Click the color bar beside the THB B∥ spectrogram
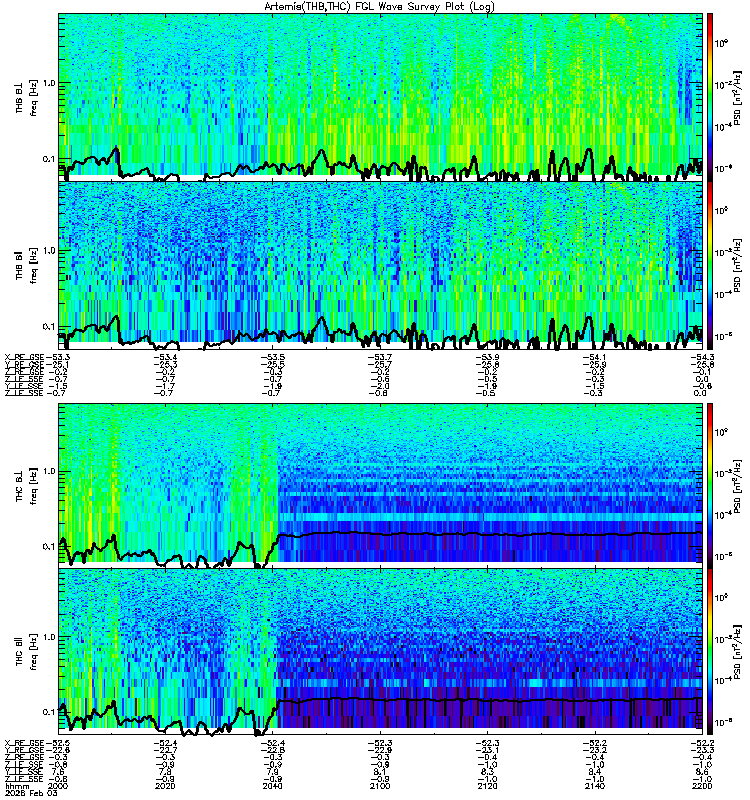Image resolution: width=750 pixels, height=800 pixels. click(x=710, y=265)
